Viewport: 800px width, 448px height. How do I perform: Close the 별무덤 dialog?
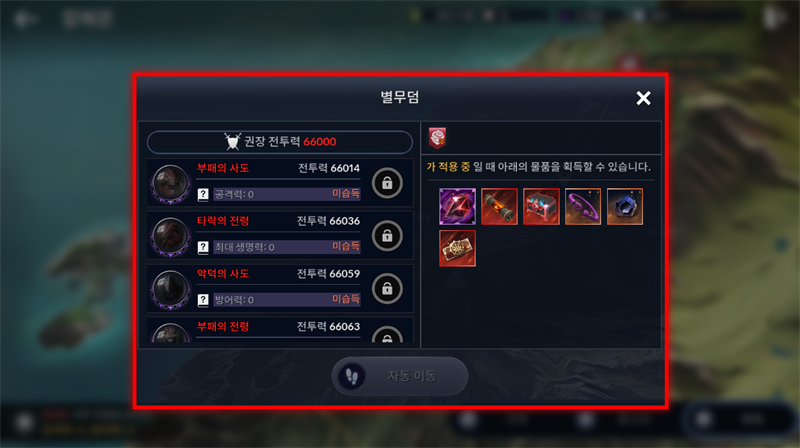pos(643,98)
